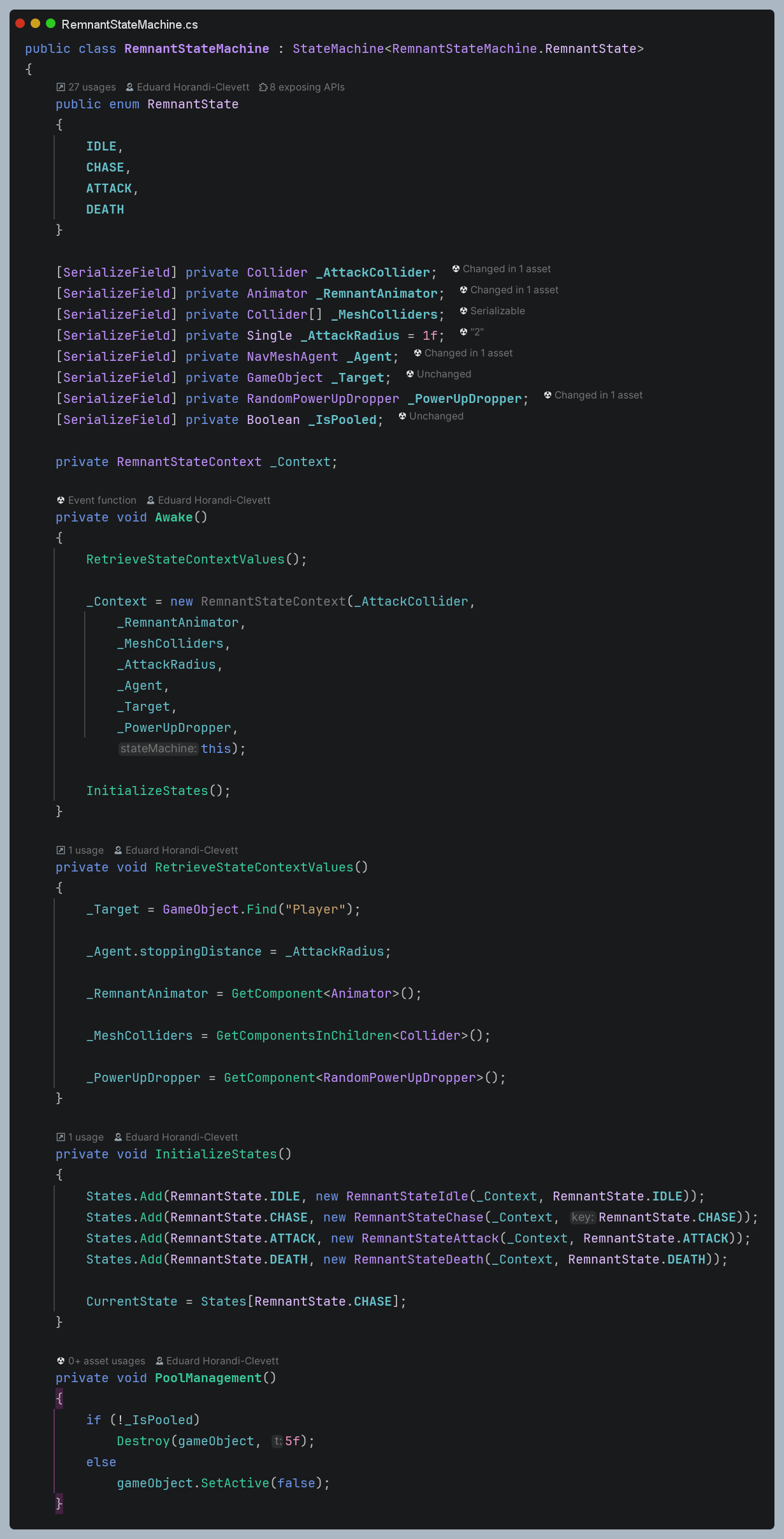Click the green maximize window button

coord(51,24)
